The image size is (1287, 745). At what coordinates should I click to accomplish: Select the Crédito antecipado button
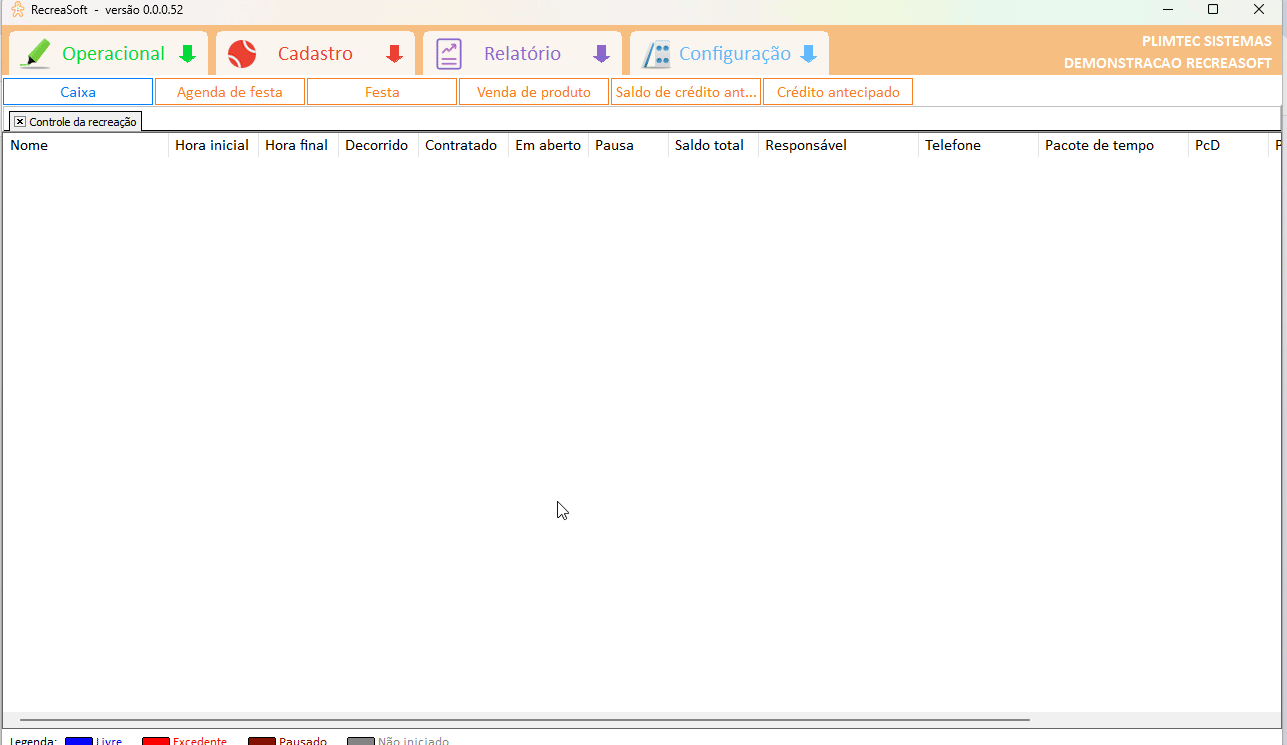pyautogui.click(x=838, y=92)
